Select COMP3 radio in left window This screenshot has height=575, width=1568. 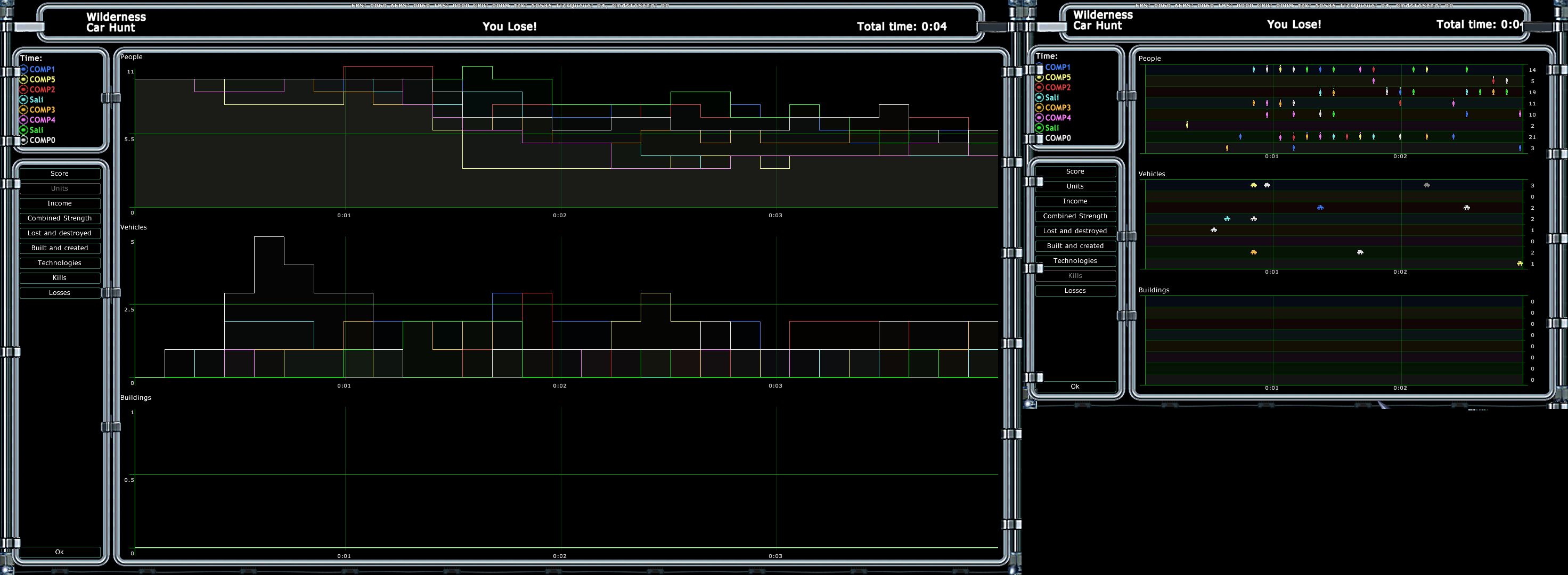(x=24, y=110)
